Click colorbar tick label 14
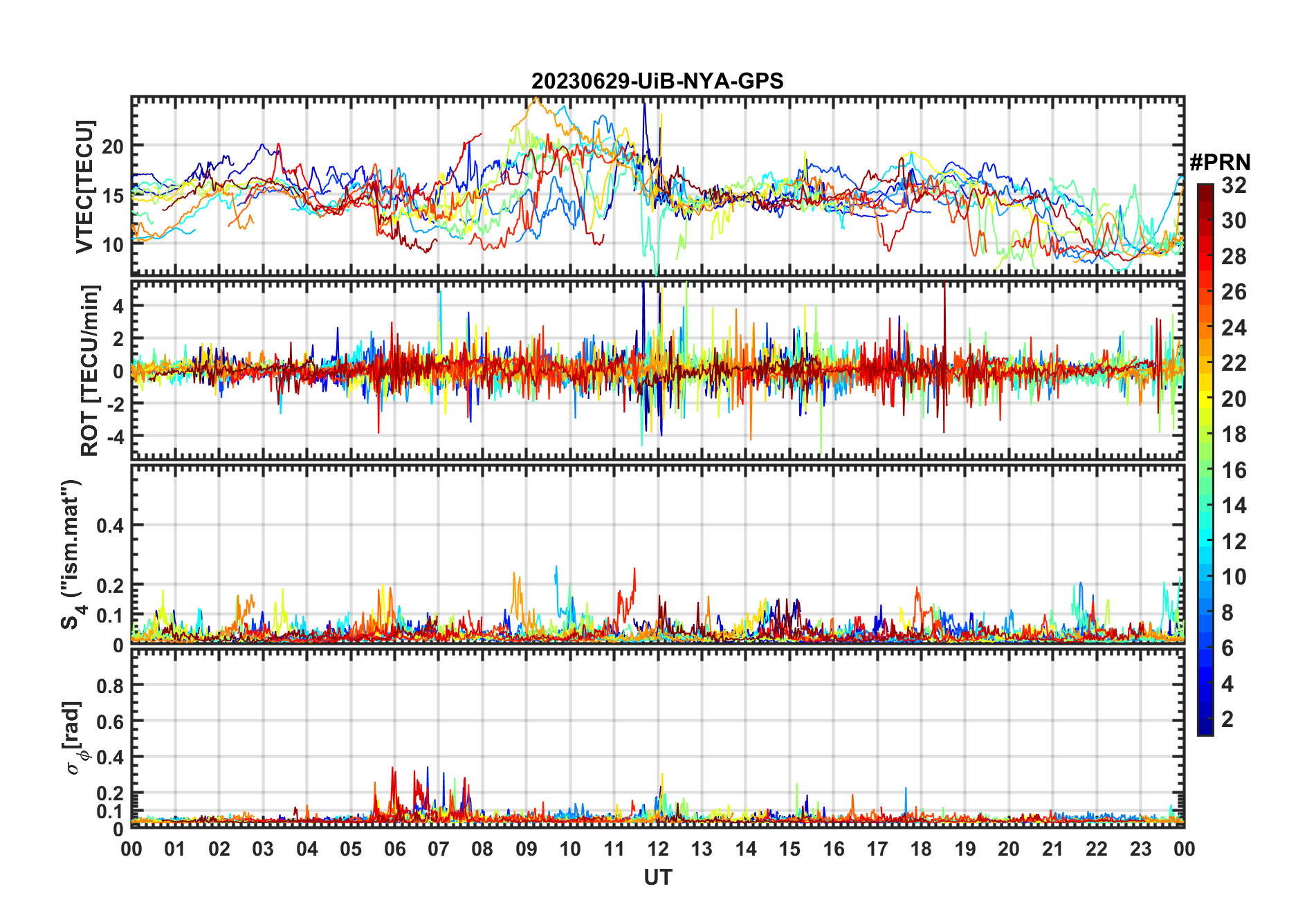Screen dimensions: 1316x920 [1234, 506]
